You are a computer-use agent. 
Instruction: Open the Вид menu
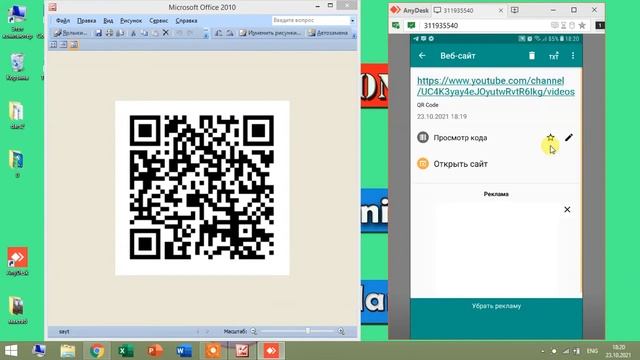tap(108, 20)
